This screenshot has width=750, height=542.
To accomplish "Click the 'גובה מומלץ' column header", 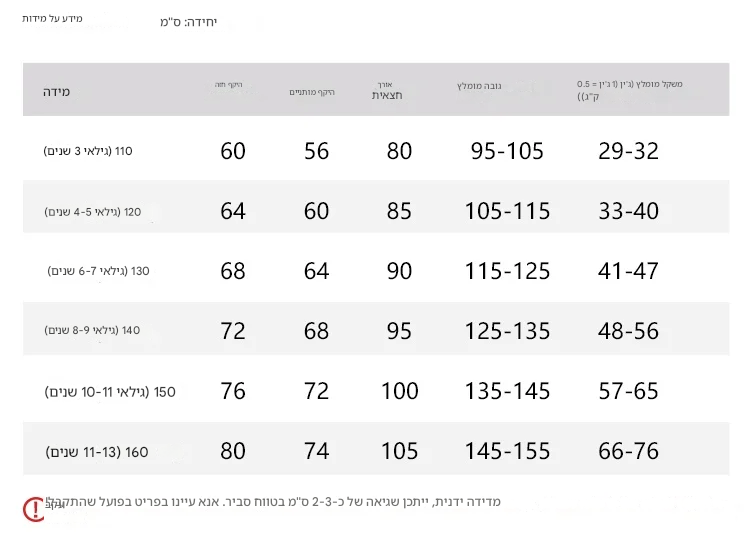I will pos(478,87).
